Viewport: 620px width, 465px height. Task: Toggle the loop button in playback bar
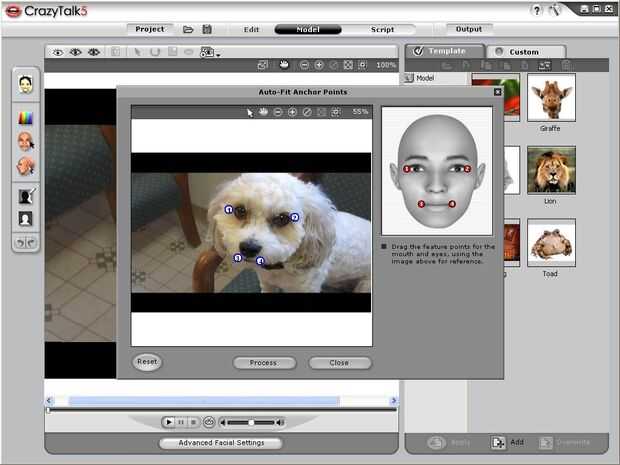point(209,422)
